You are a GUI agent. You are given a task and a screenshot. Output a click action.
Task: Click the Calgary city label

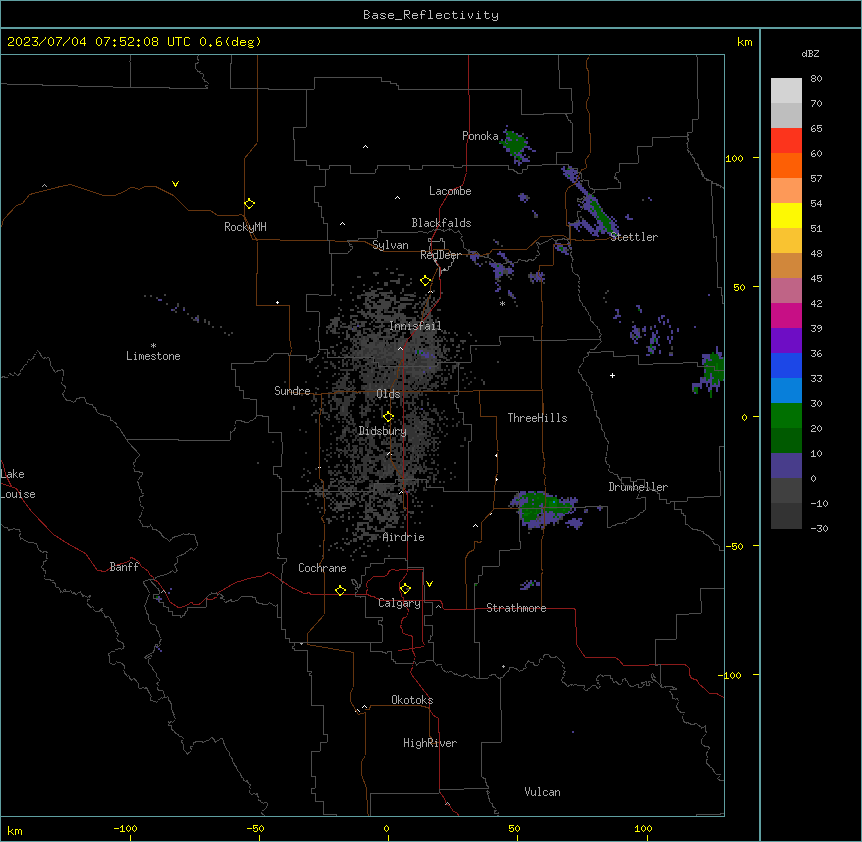point(399,603)
